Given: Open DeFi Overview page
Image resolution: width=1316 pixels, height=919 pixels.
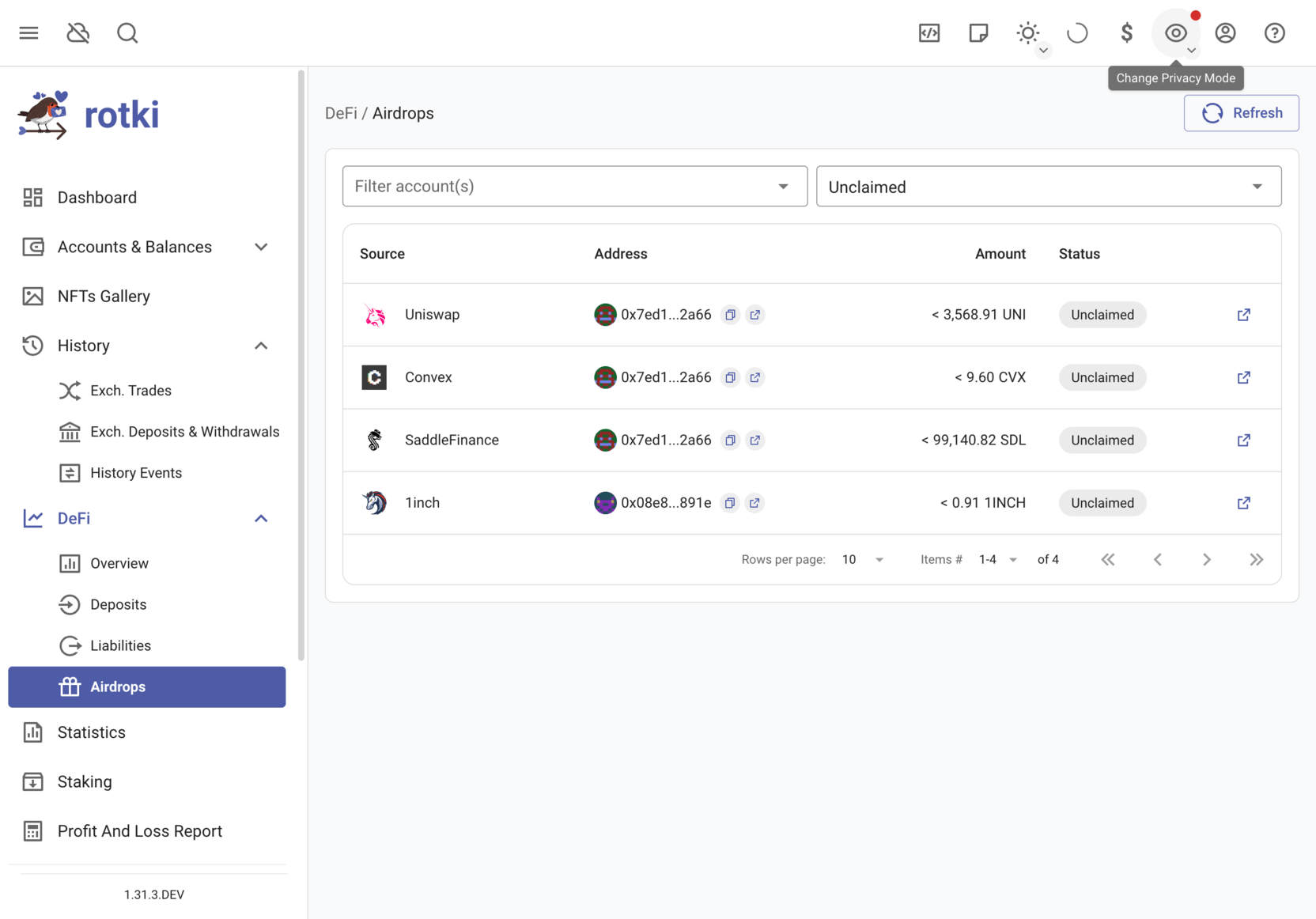Looking at the screenshot, I should [147, 563].
